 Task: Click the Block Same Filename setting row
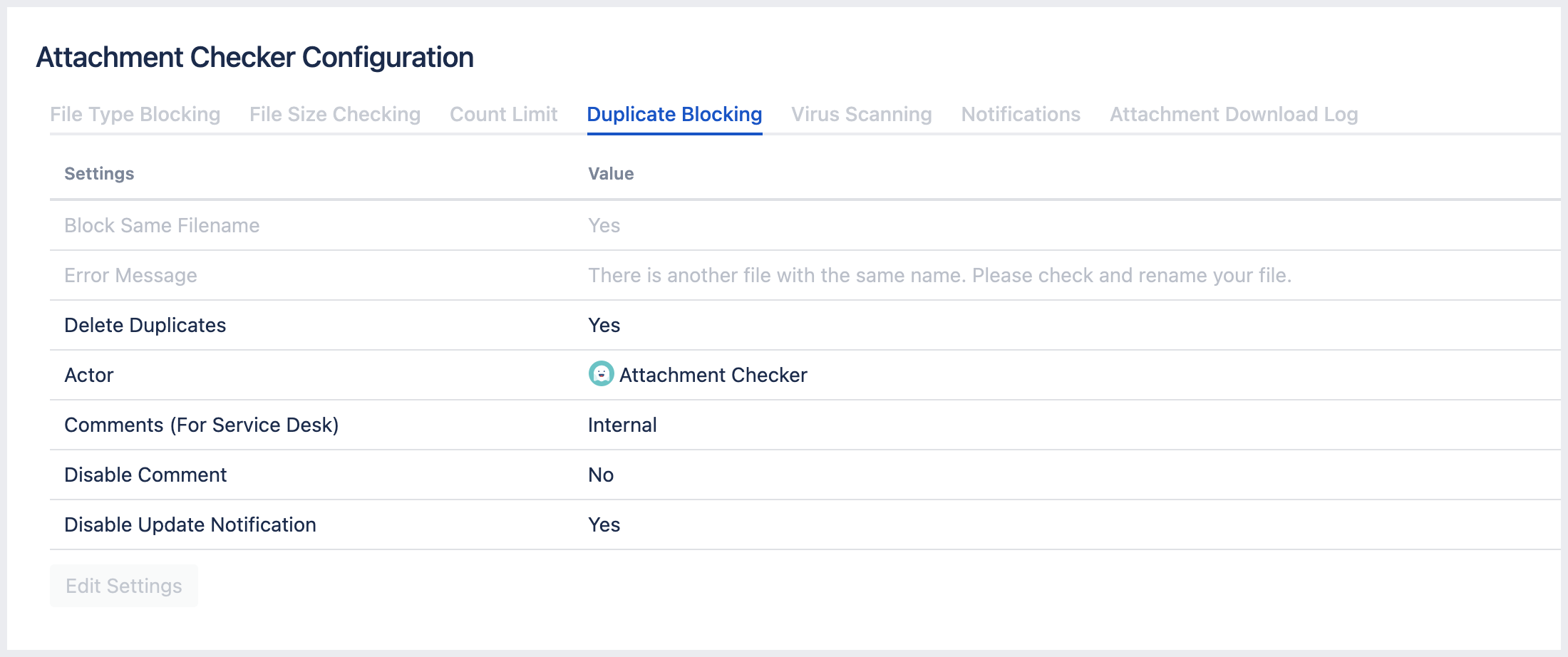point(161,225)
